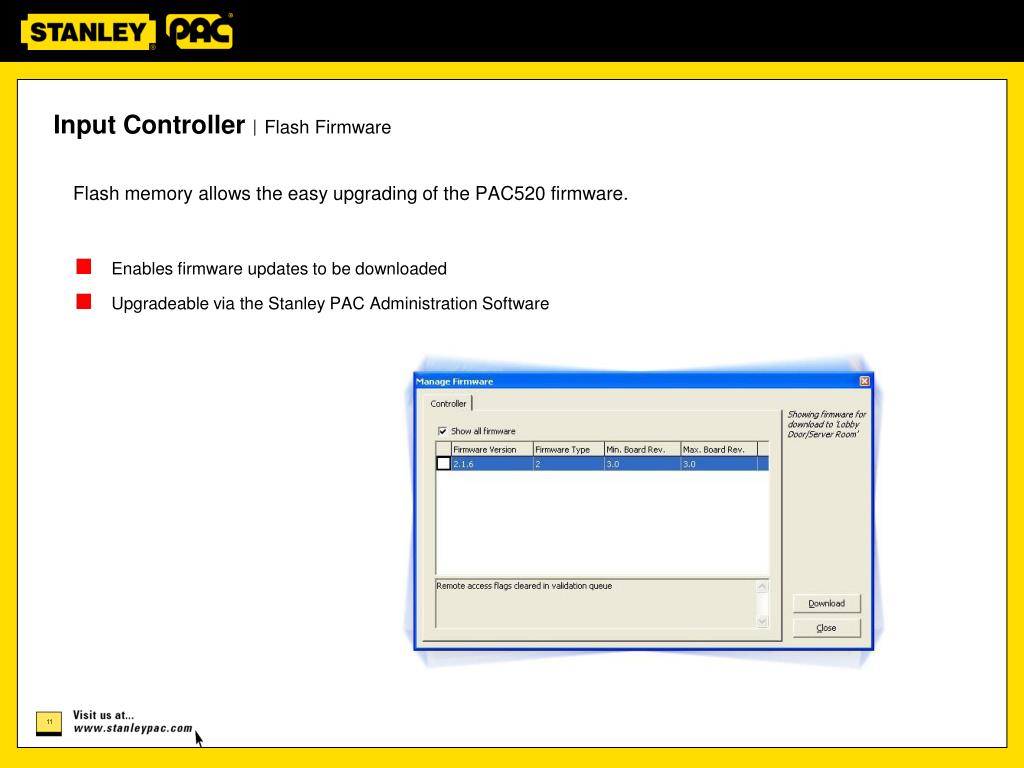Tick the checkbox for firmware 2.1.6 row

(x=443, y=464)
